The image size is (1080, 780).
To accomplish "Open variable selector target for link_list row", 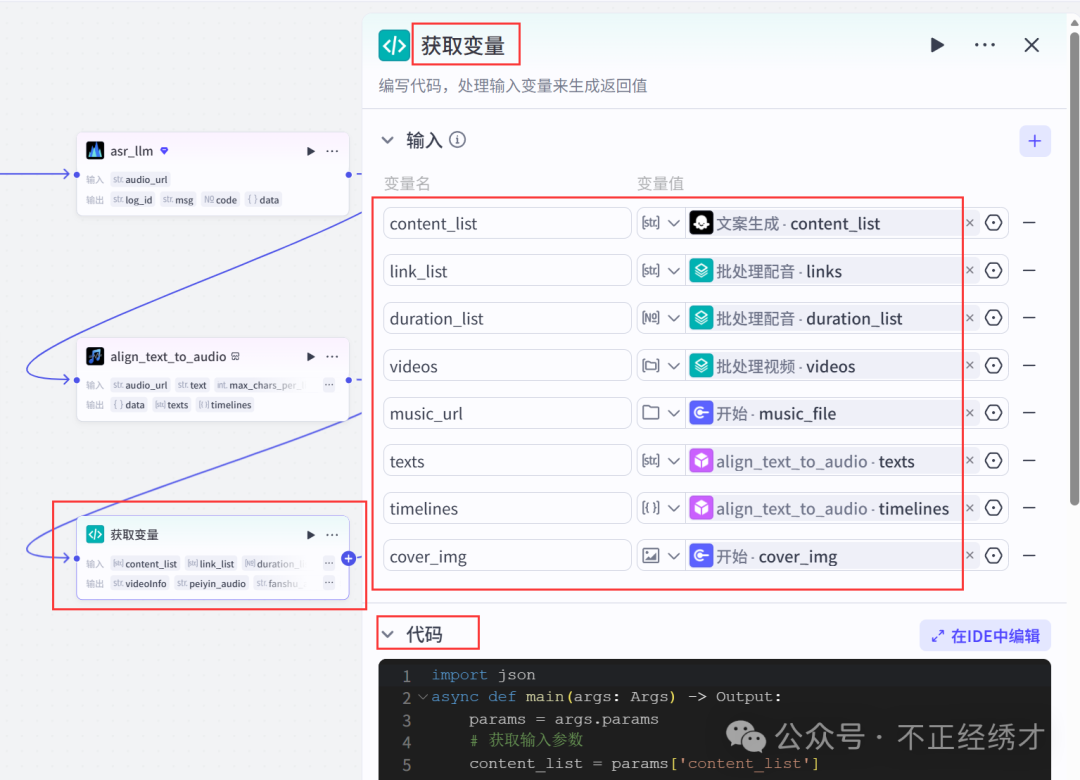I will click(993, 271).
